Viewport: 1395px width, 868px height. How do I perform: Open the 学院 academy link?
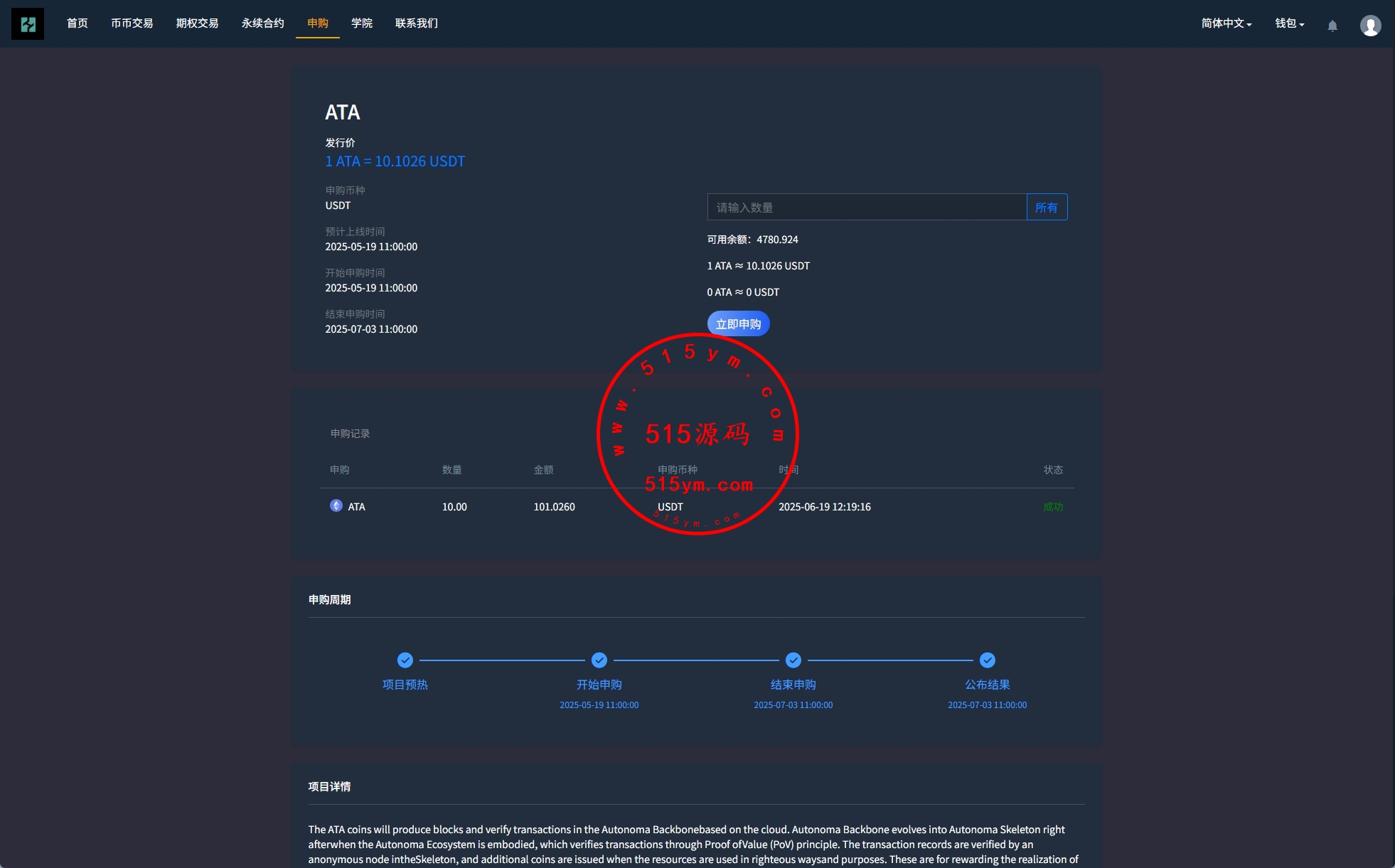(x=362, y=23)
